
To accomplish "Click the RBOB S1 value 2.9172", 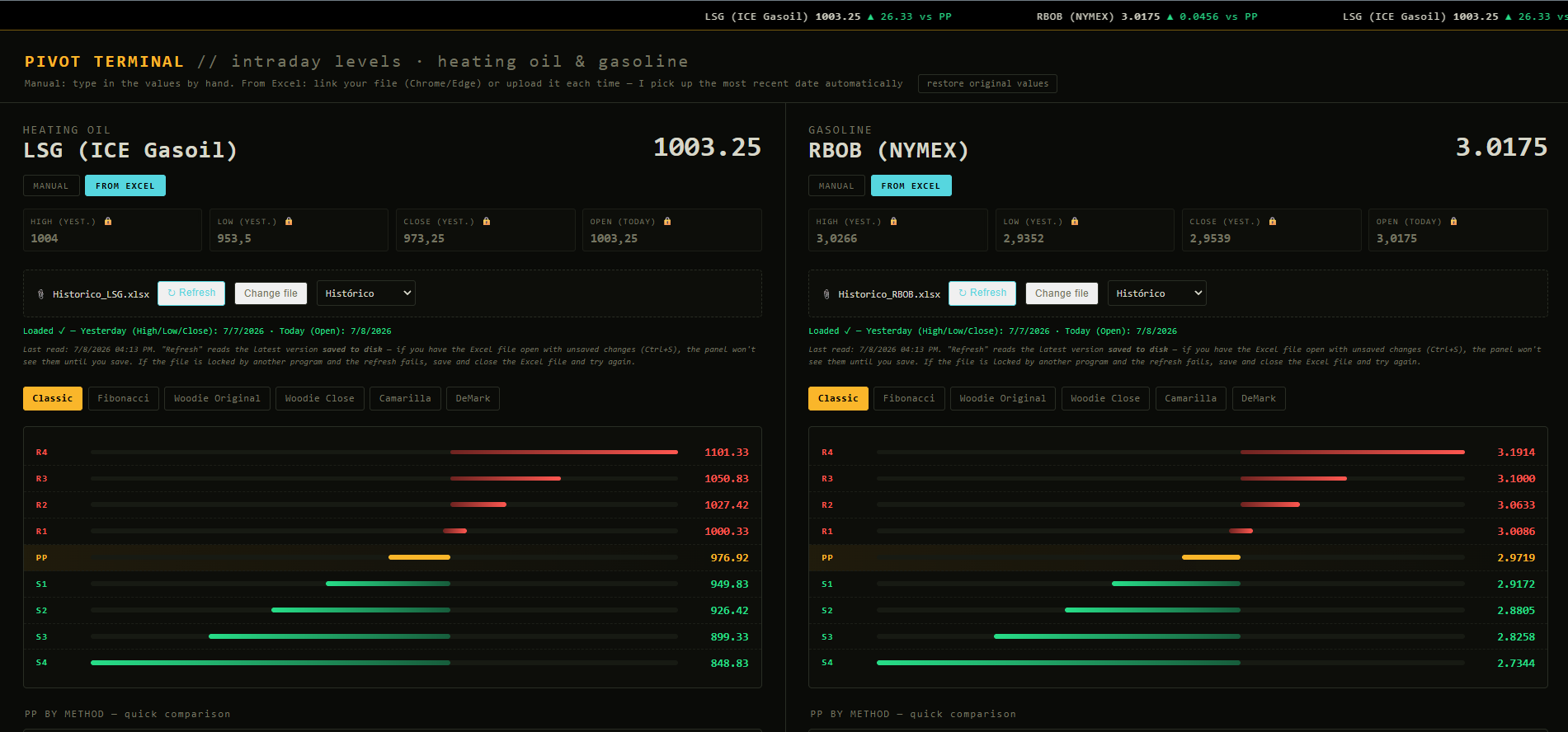I will [1516, 584].
